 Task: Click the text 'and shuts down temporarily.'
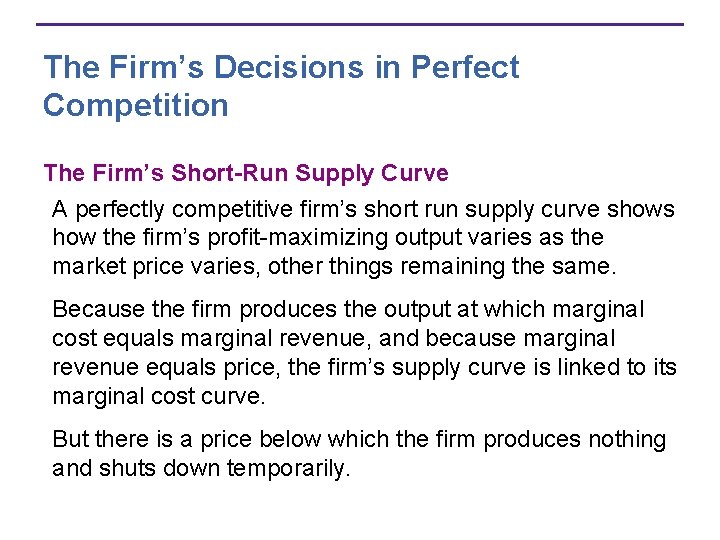tap(201, 469)
